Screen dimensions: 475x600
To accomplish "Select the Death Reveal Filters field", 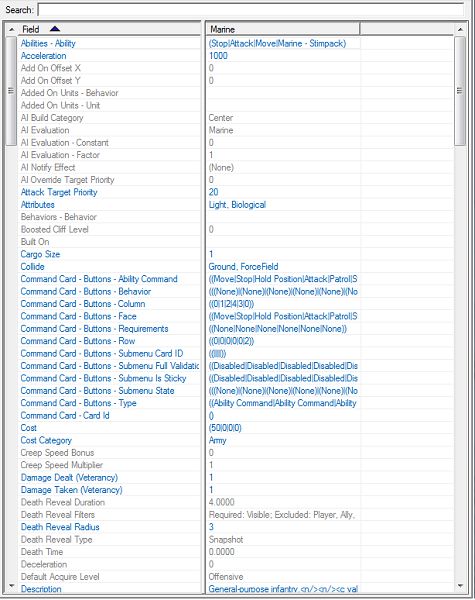I will (109, 515).
